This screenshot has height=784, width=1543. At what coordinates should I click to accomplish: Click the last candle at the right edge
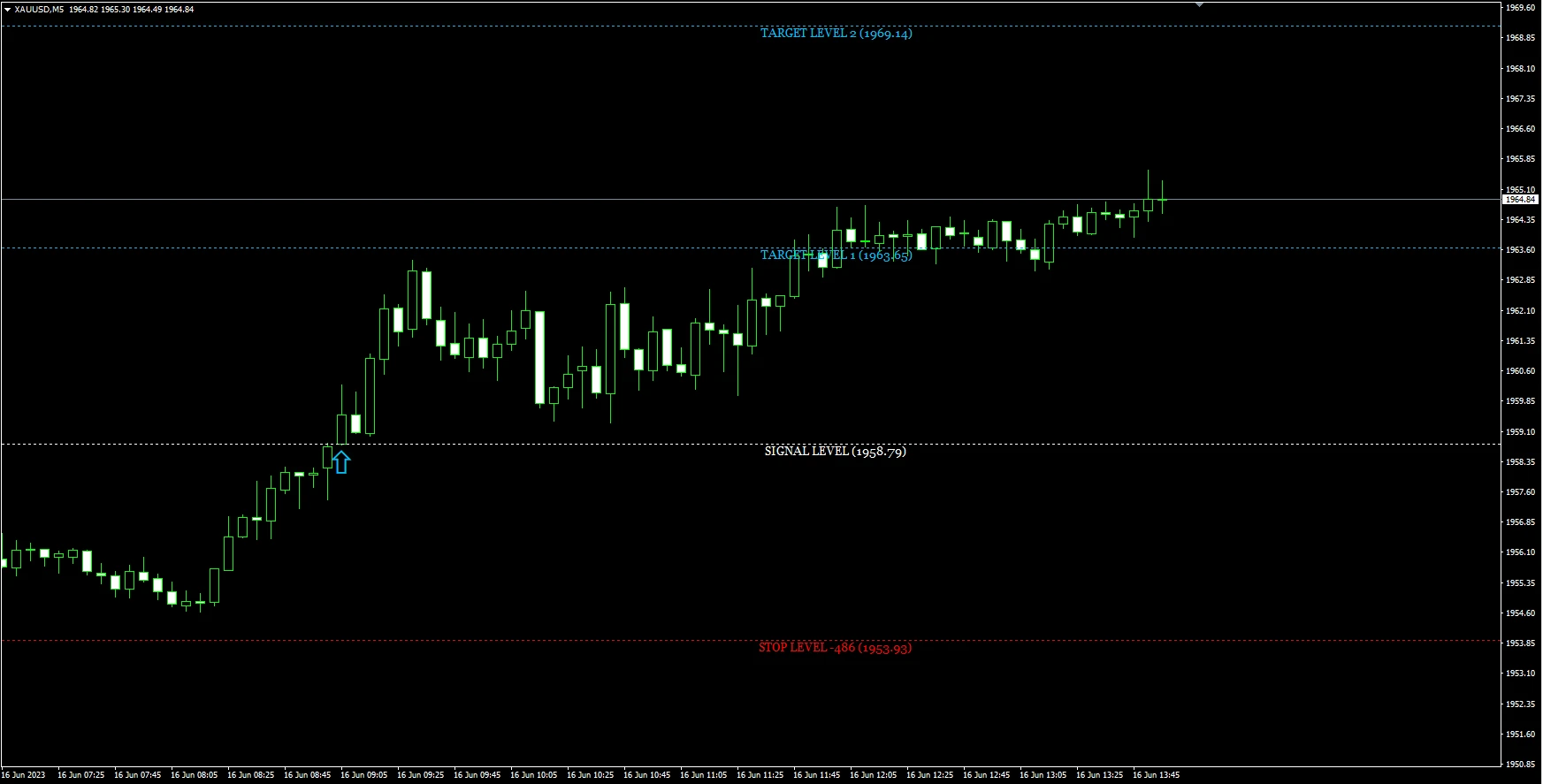1163,200
